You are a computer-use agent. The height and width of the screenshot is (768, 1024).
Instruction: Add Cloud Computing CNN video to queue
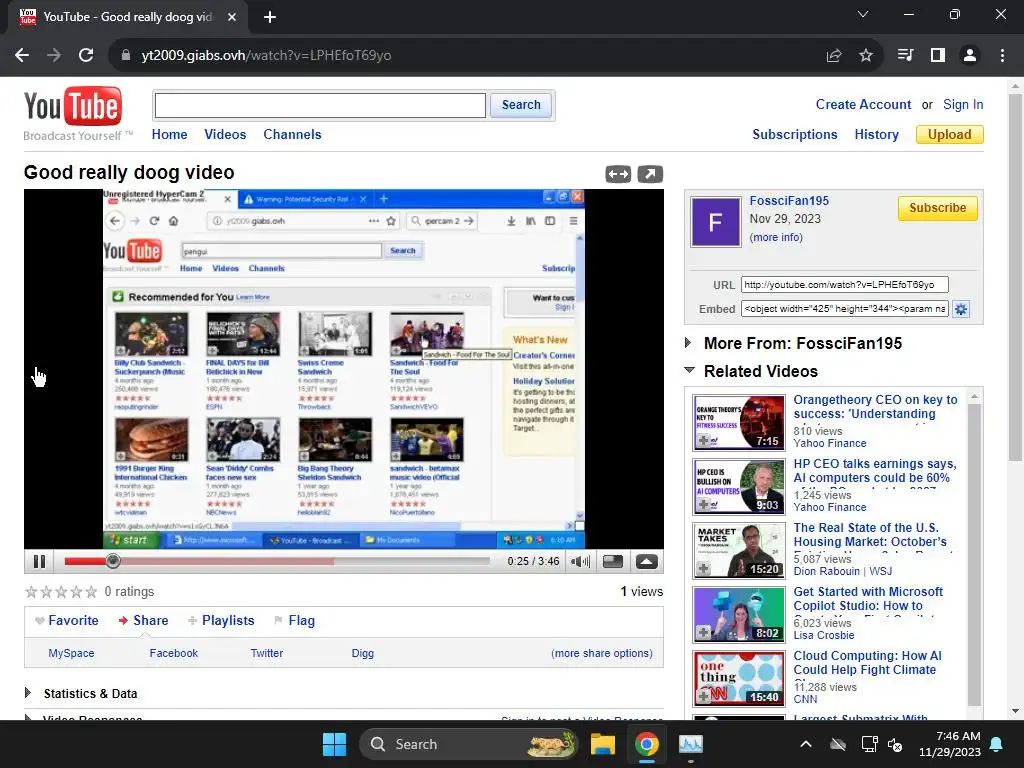[703, 697]
